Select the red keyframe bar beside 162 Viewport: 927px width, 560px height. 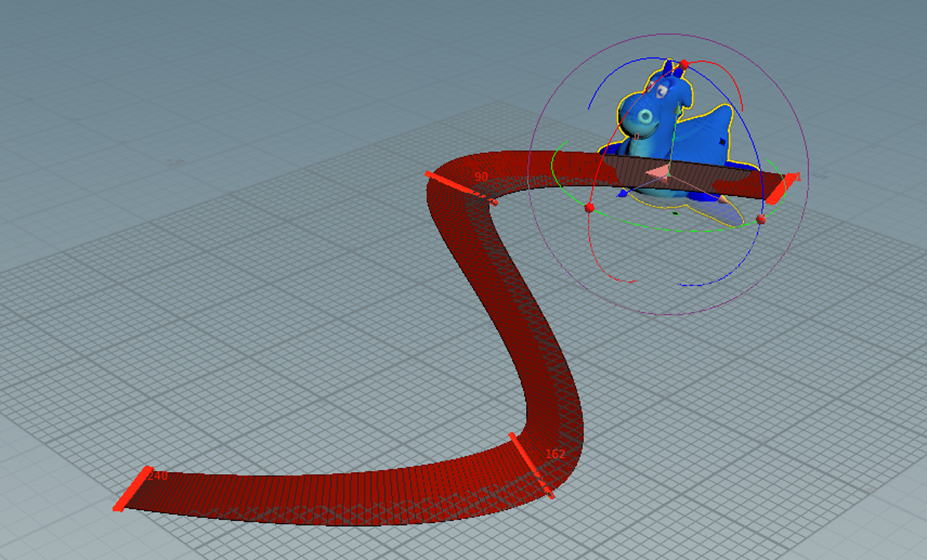(531, 465)
